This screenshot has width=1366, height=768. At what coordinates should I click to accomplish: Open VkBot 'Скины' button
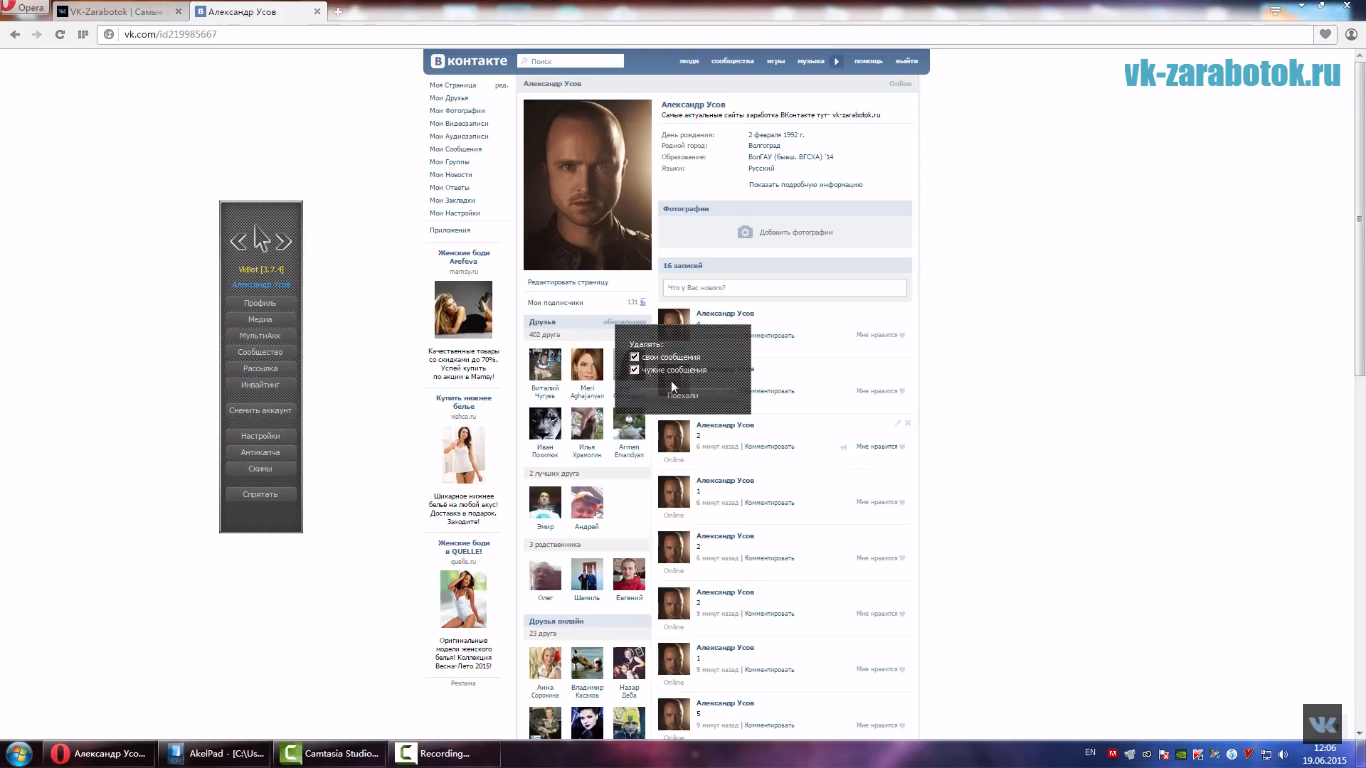click(x=260, y=468)
